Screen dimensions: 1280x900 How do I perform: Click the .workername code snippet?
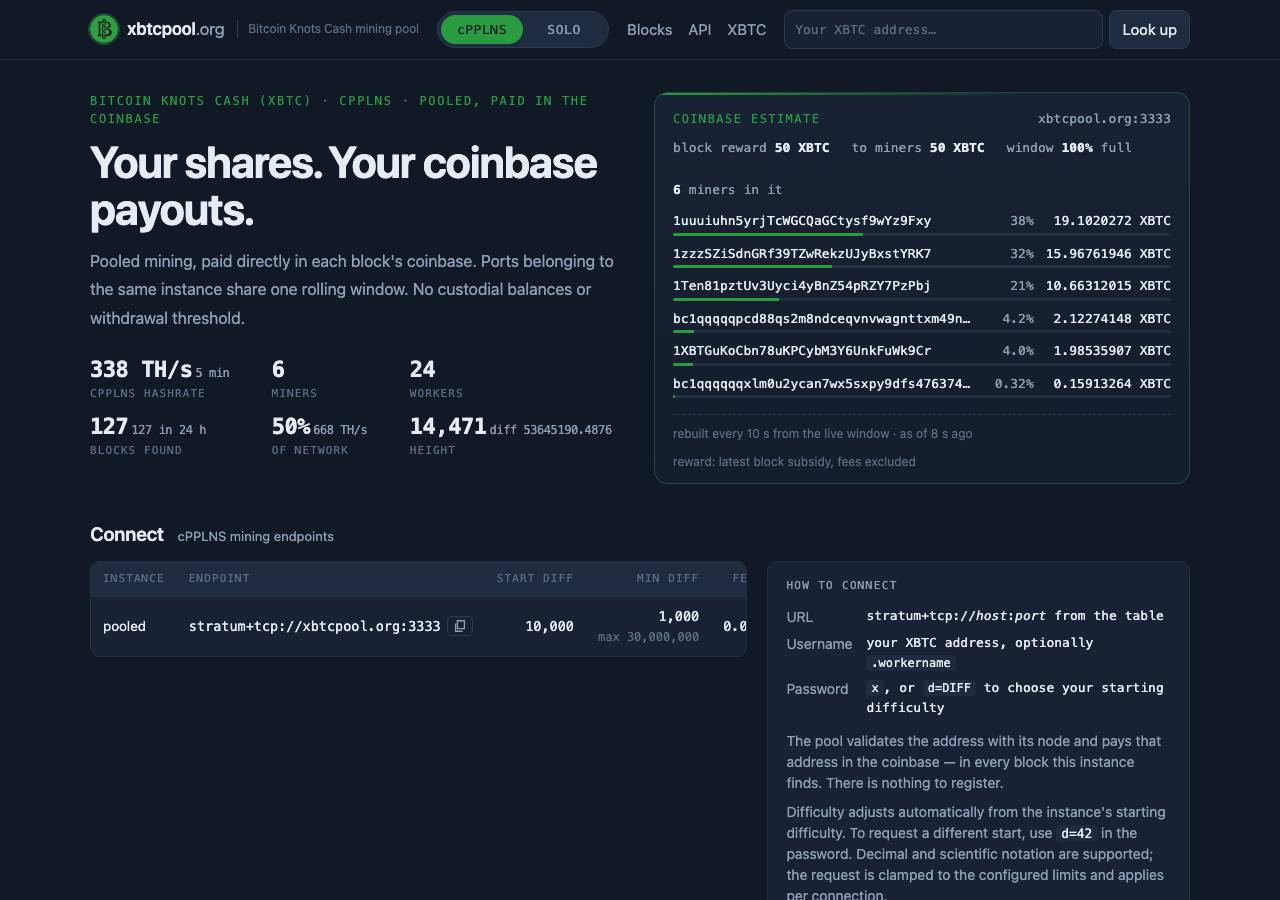[911, 663]
